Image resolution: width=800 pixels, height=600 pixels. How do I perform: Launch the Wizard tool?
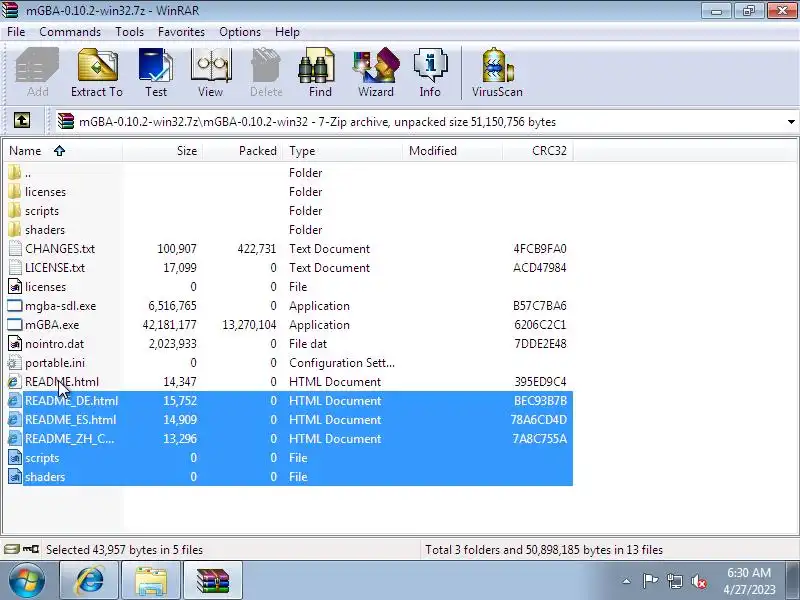coord(376,72)
